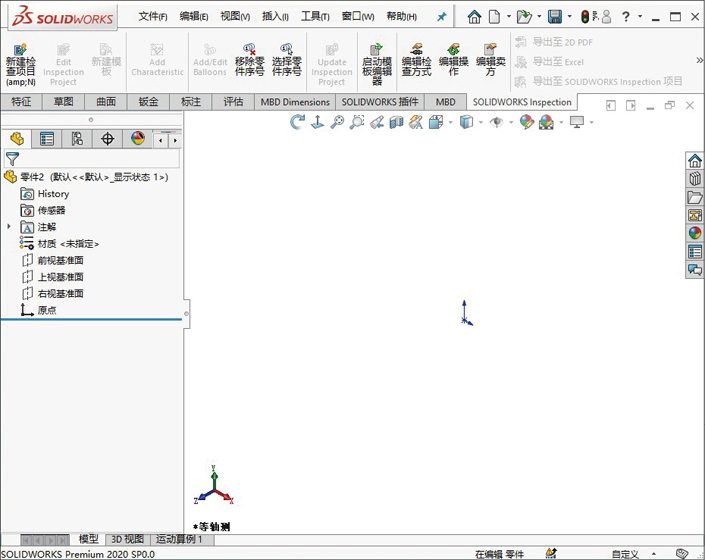705x560 pixels.
Task: Select 材质 <未指定> material item
Action: [x=59, y=244]
